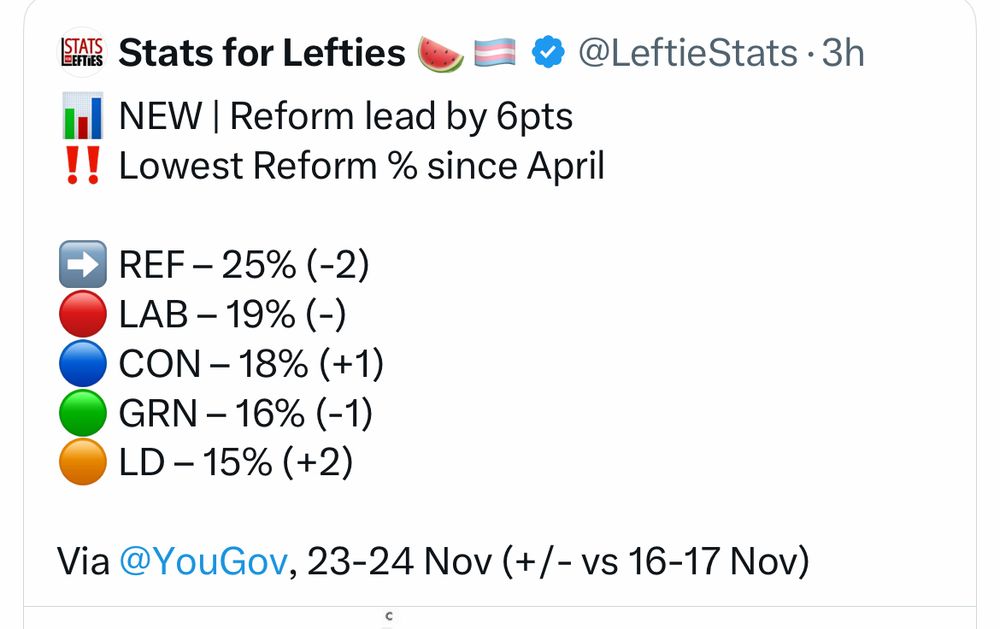The height and width of the screenshot is (629, 1000).
Task: Click the 3h timestamp of the tweet
Action: [842, 52]
